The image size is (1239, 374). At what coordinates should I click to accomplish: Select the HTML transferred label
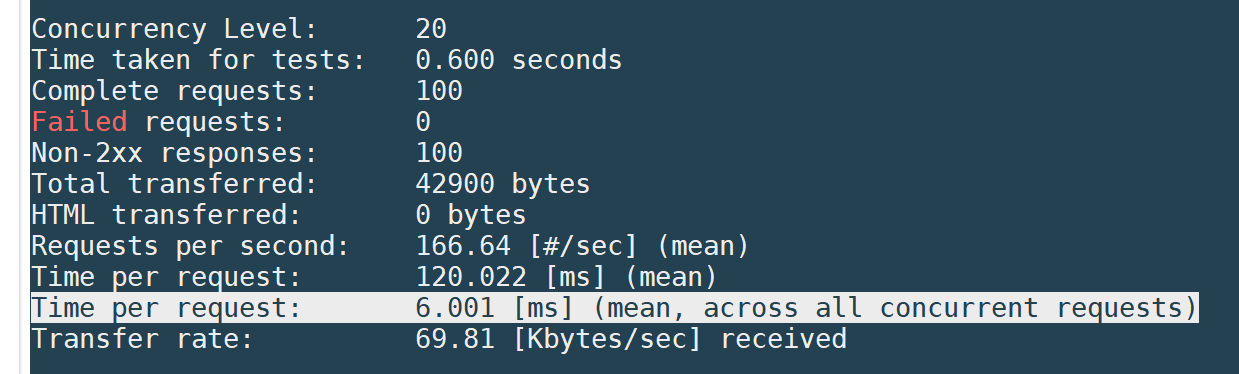click(167, 215)
